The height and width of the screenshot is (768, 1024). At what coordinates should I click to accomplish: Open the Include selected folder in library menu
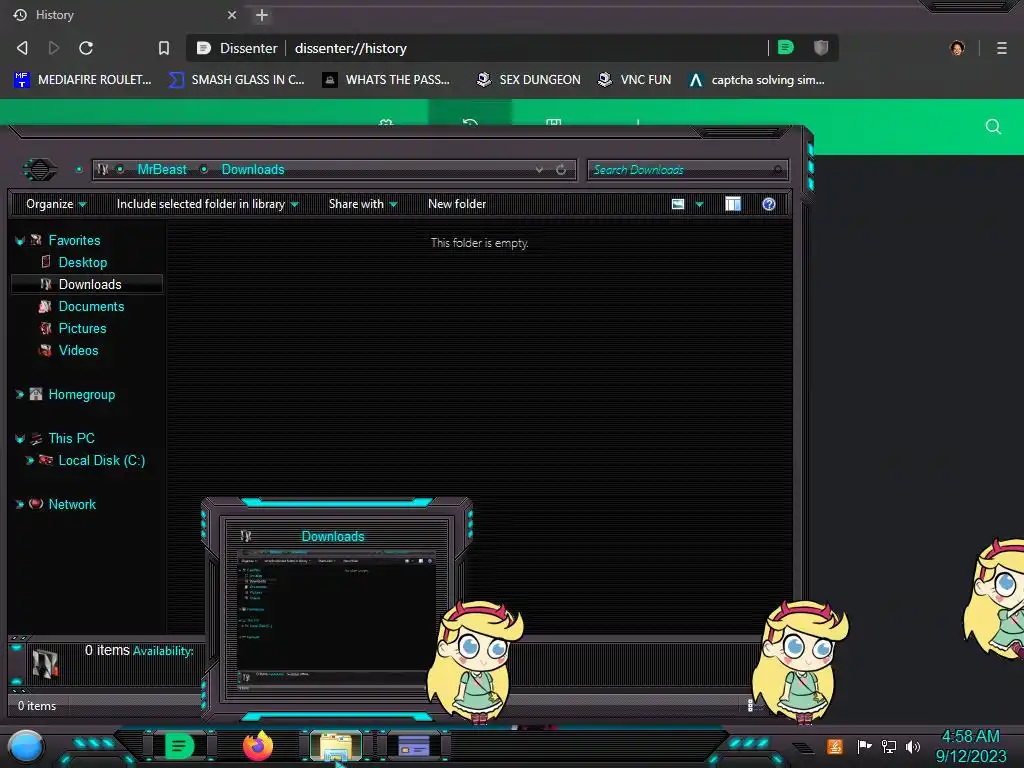207,204
